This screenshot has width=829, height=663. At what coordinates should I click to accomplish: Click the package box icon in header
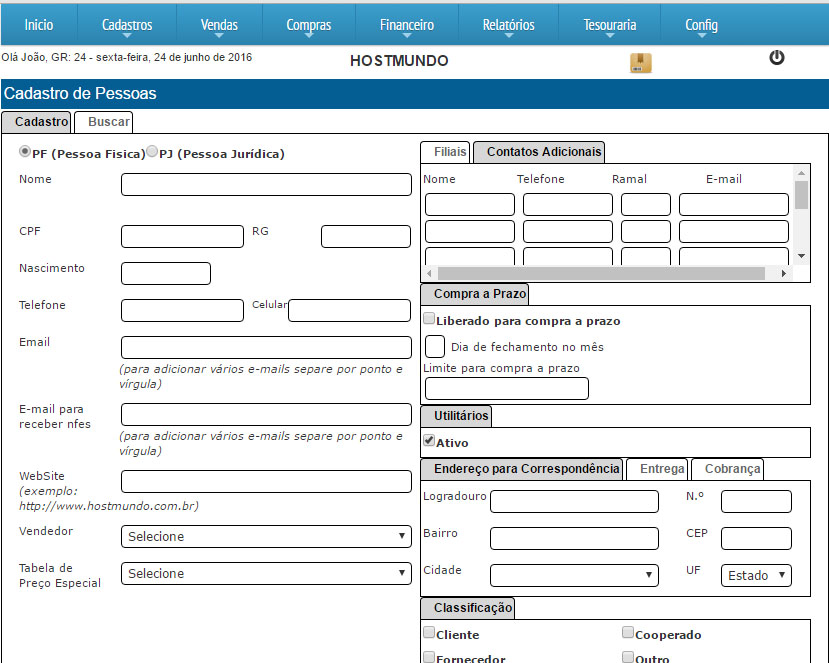tap(640, 63)
